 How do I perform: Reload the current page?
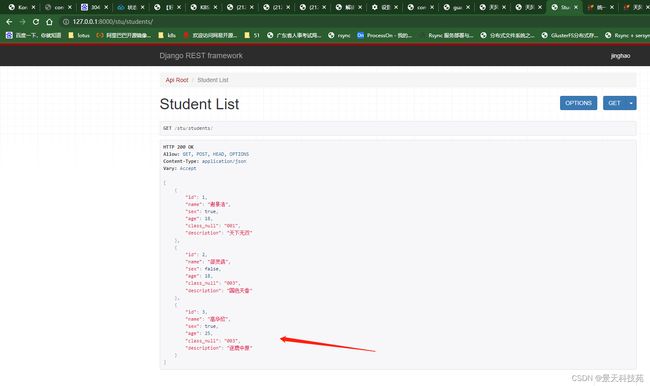[x=36, y=22]
